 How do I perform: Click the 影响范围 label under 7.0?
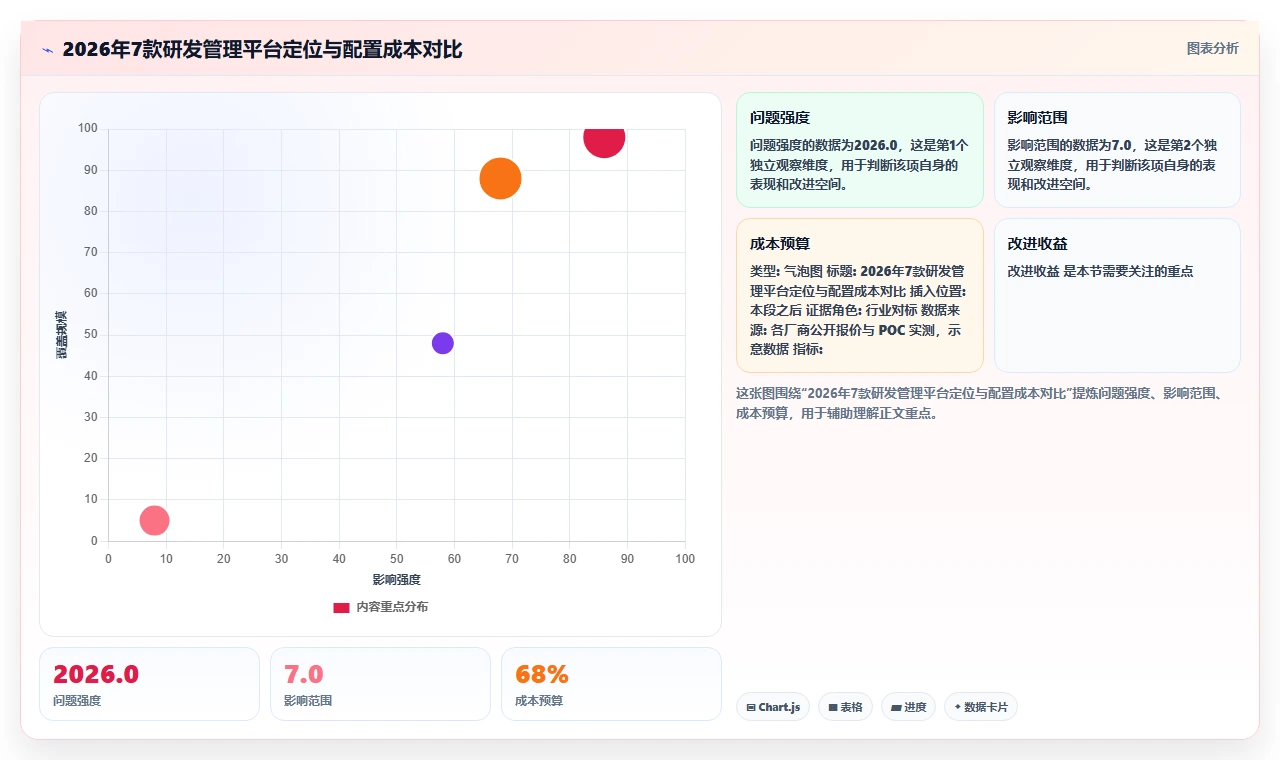pyautogui.click(x=308, y=701)
